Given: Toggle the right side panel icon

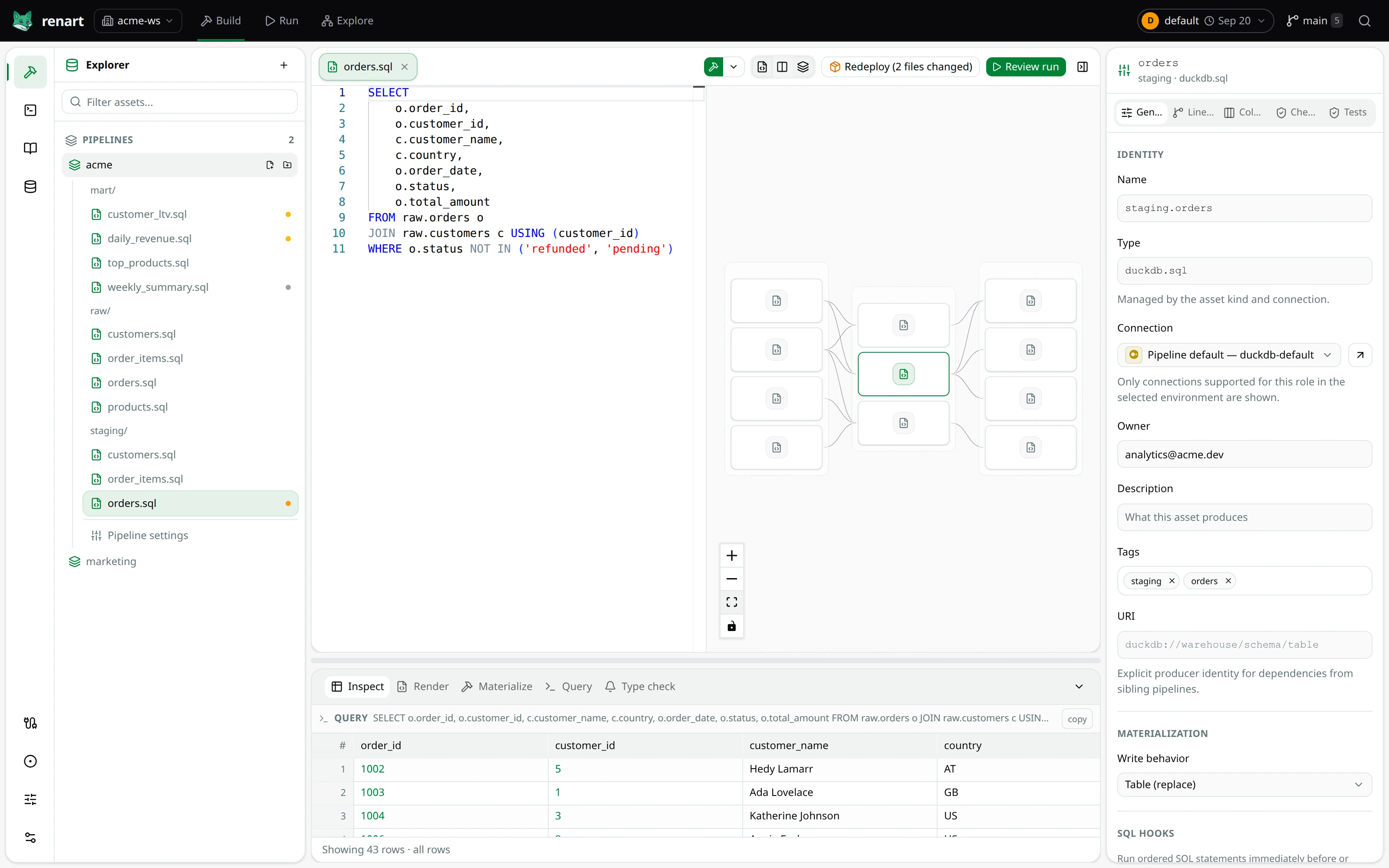Looking at the screenshot, I should [1083, 66].
